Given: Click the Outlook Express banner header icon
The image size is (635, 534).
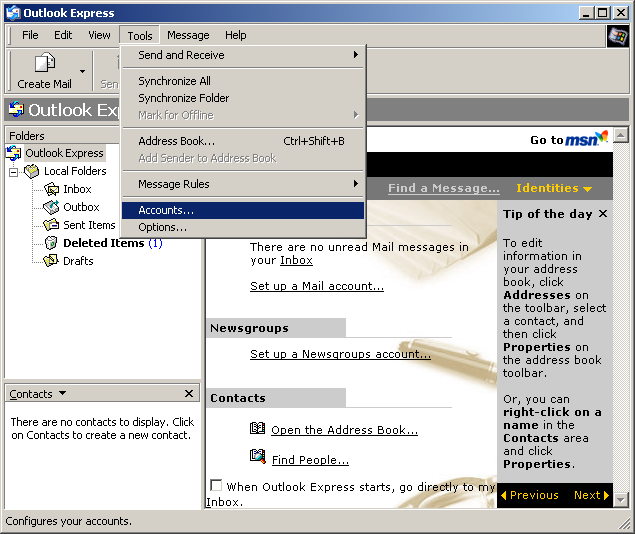Looking at the screenshot, I should [x=16, y=109].
